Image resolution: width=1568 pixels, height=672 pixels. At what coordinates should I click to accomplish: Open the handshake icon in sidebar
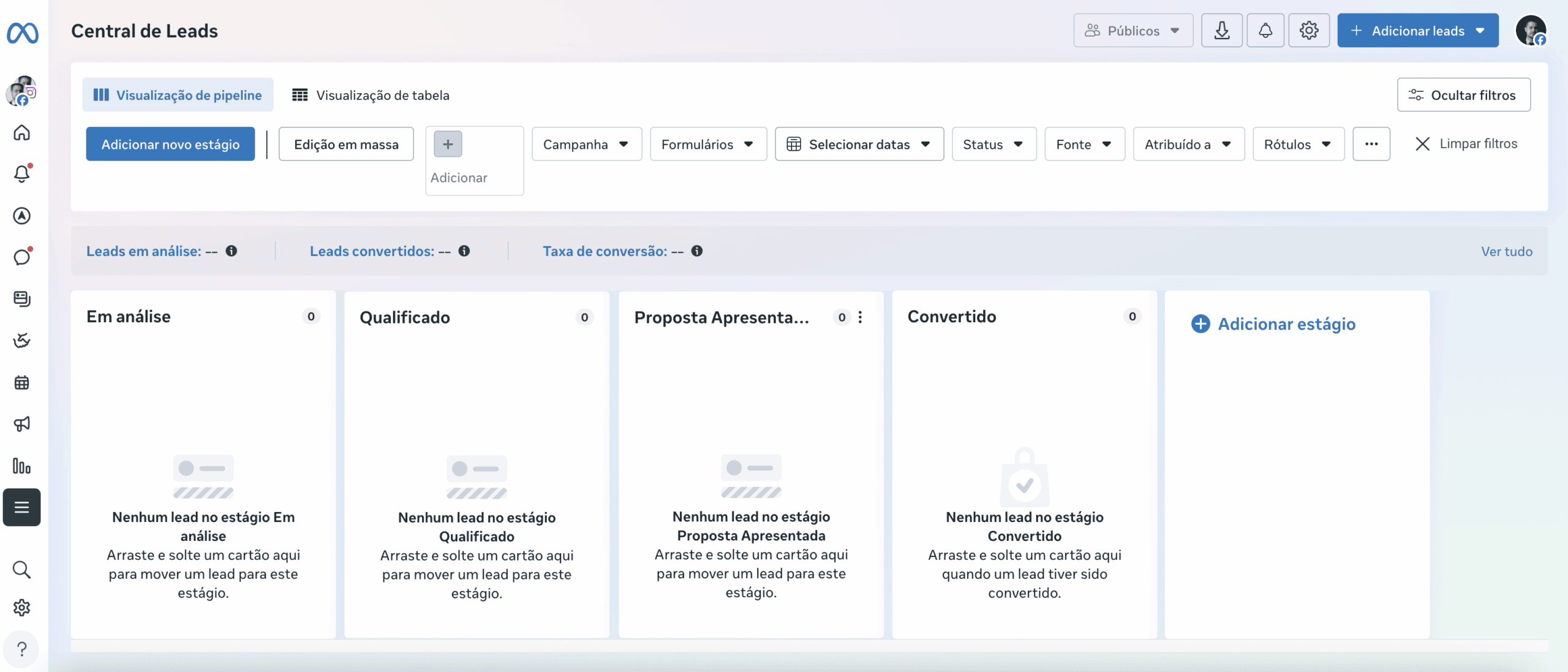pos(22,341)
